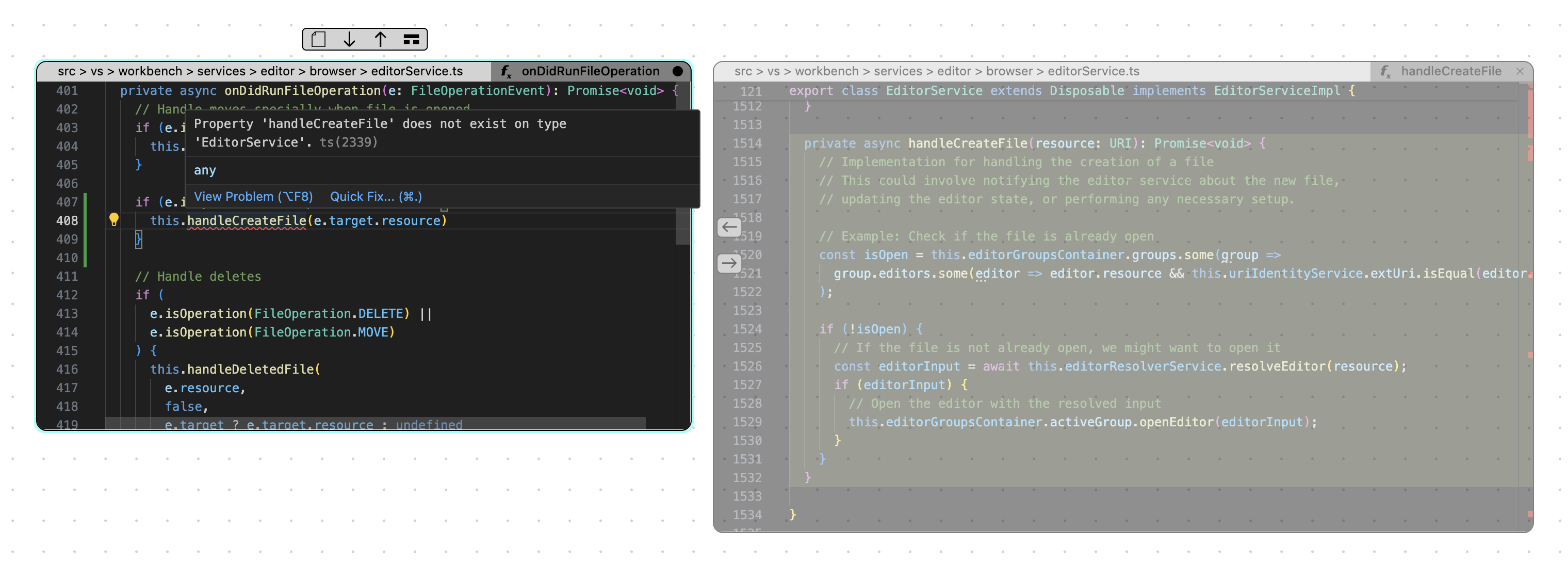This screenshot has height=576, width=1568.
Task: Click 'vs' breadcrumb in right panel
Action: click(x=774, y=71)
